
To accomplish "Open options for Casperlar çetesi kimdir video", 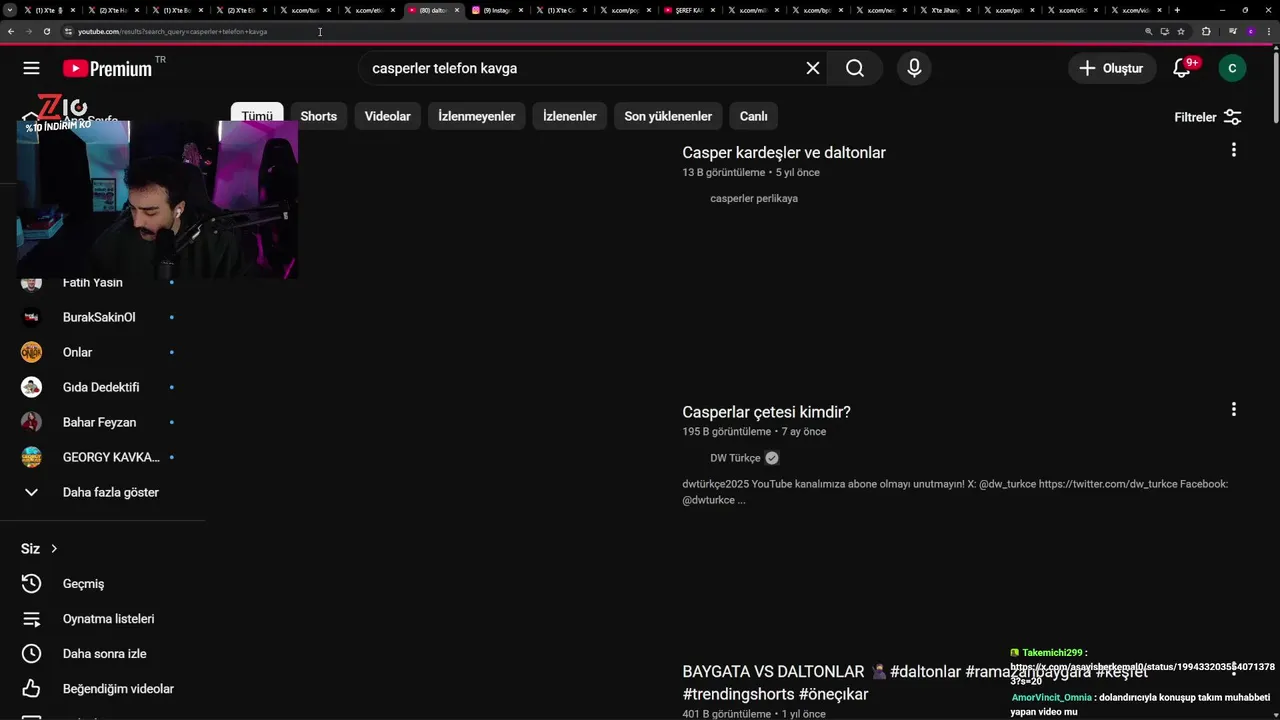I will click(x=1233, y=409).
